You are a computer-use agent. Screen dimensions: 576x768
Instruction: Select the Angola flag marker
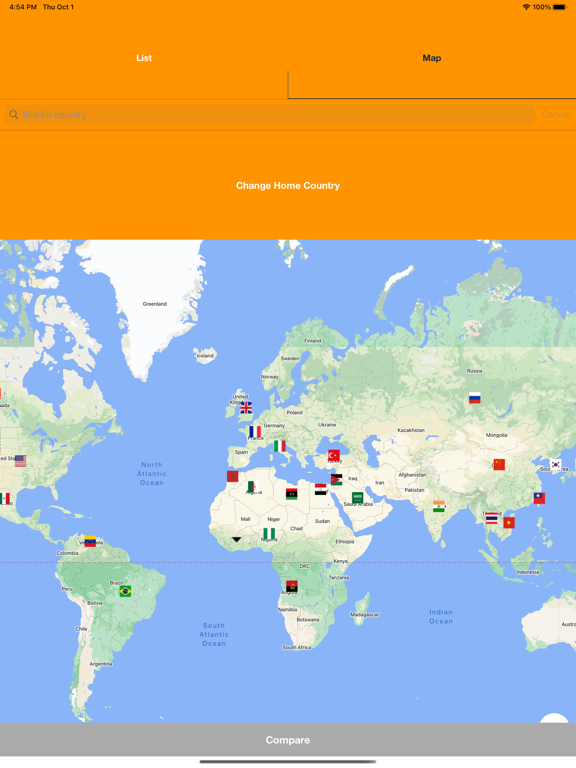pos(292,586)
